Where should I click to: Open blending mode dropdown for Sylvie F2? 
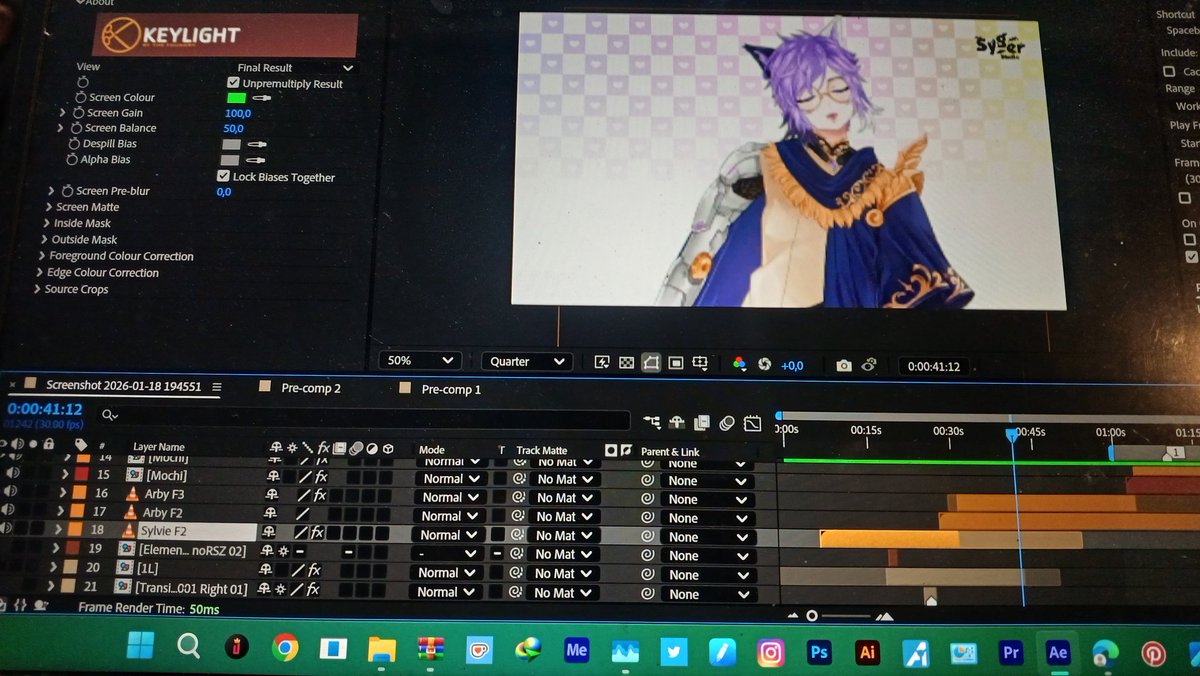click(450, 535)
